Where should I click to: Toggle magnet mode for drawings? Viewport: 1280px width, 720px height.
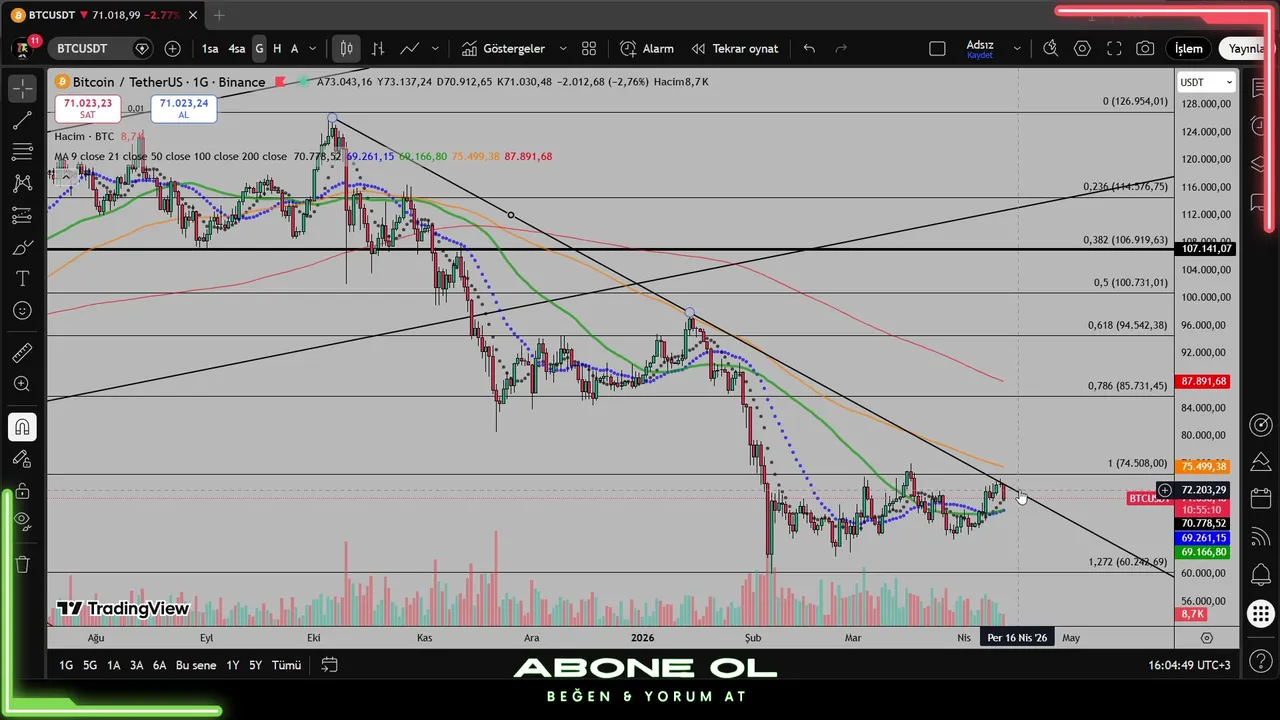[22, 427]
